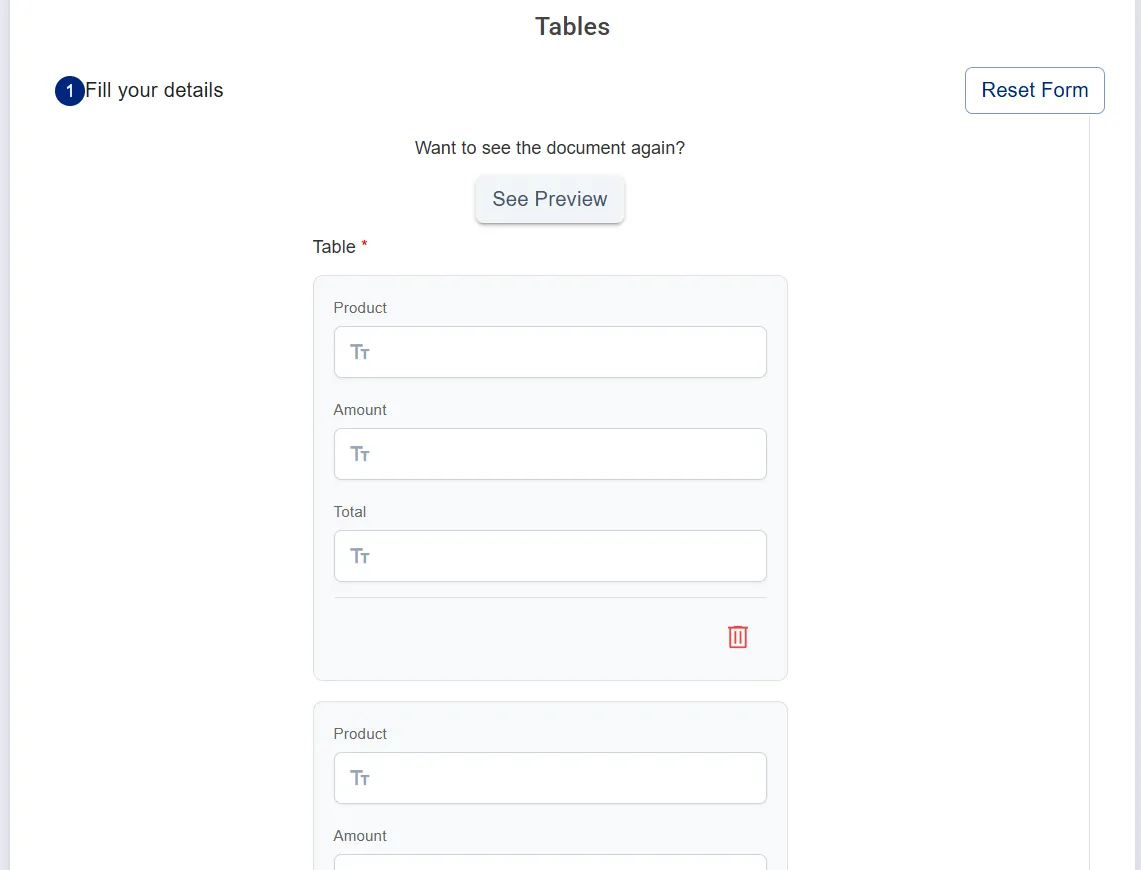Click the 'Tables' page heading
1141x870 pixels.
572,26
